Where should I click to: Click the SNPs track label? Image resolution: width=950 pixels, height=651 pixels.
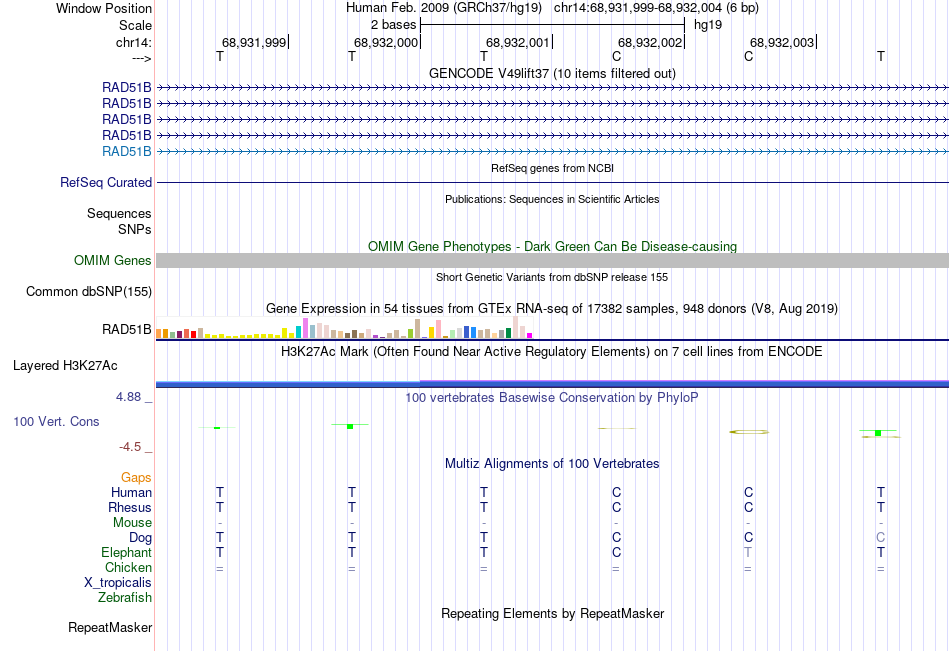pyautogui.click(x=135, y=229)
